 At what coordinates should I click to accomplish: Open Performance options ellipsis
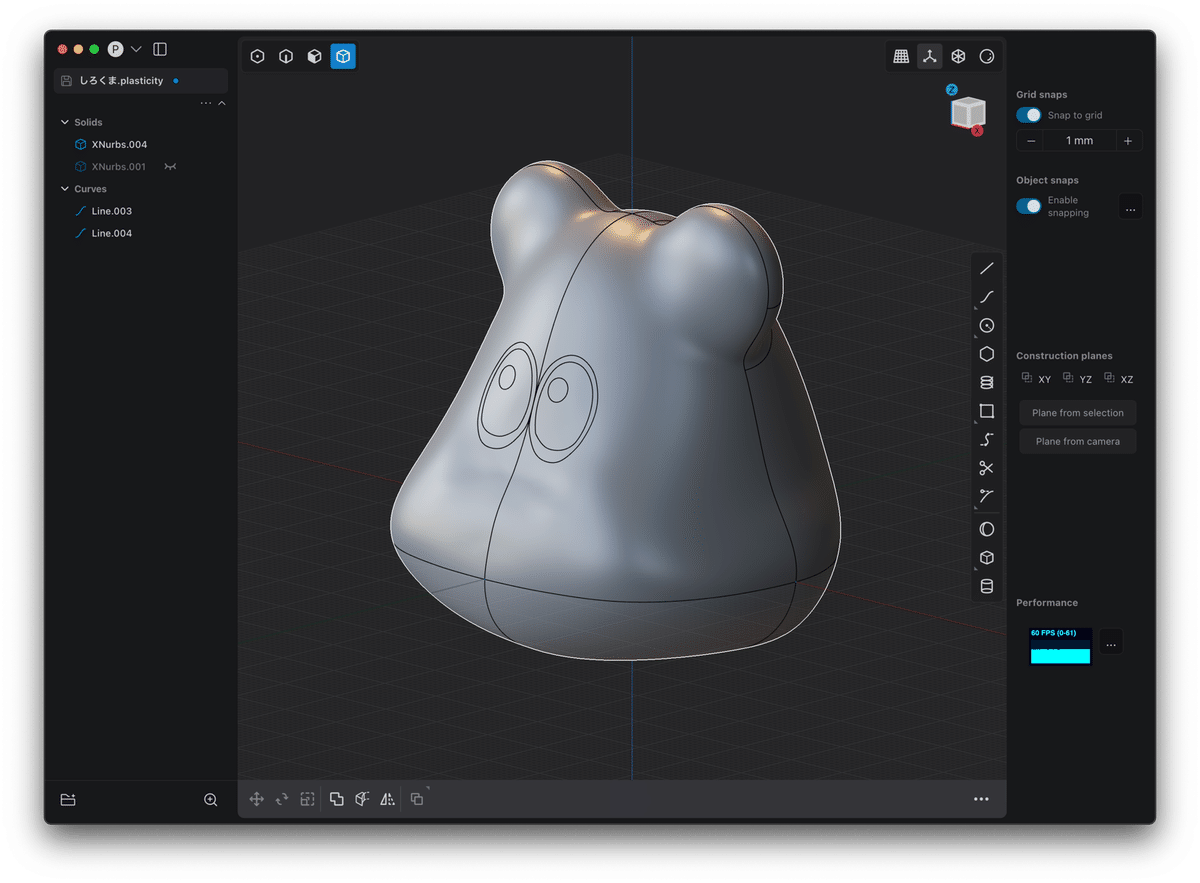pyautogui.click(x=1111, y=644)
